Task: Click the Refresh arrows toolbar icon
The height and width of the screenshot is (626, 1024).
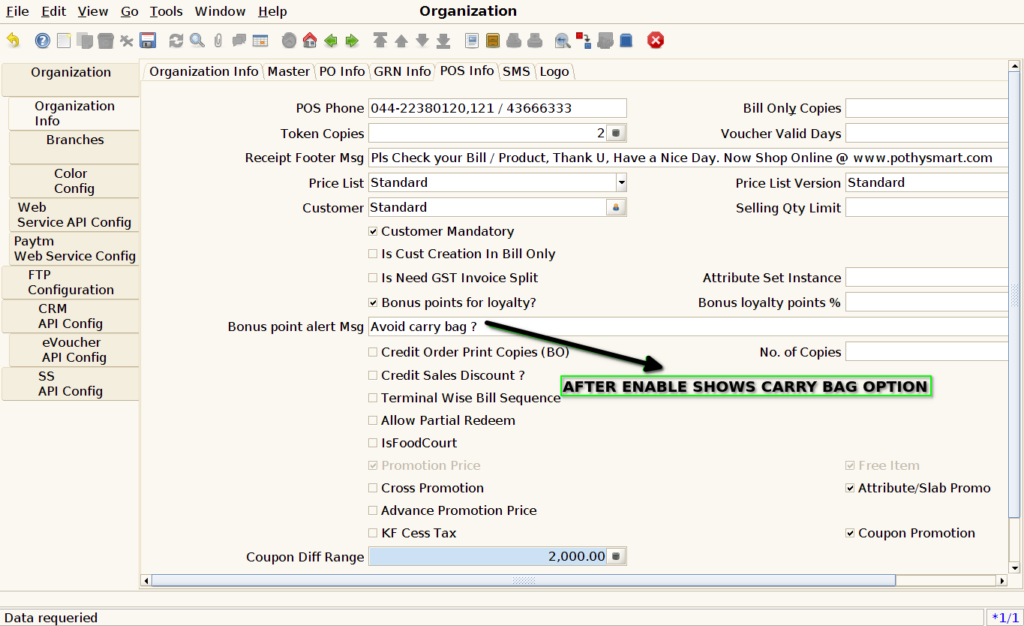Action: pyautogui.click(x=176, y=40)
